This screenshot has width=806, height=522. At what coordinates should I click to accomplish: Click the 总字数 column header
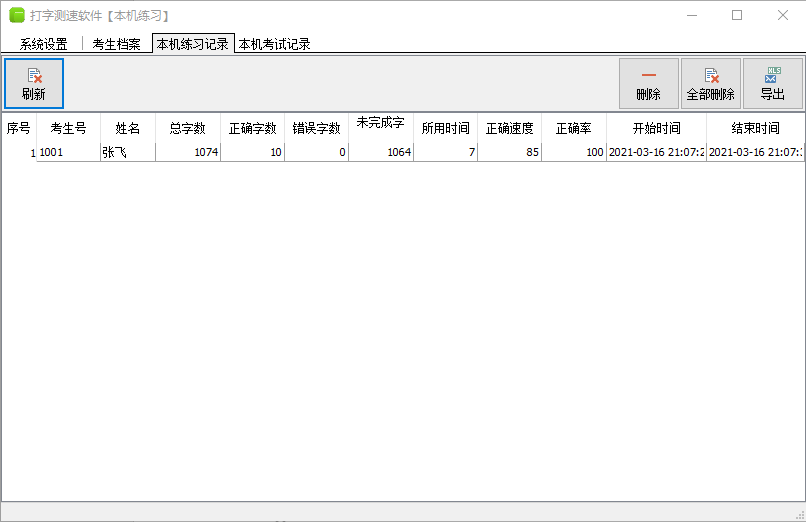pyautogui.click(x=188, y=128)
